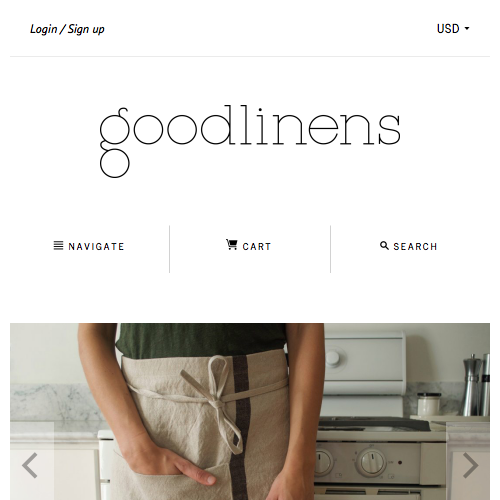Click the Sign up link

pos(86,29)
